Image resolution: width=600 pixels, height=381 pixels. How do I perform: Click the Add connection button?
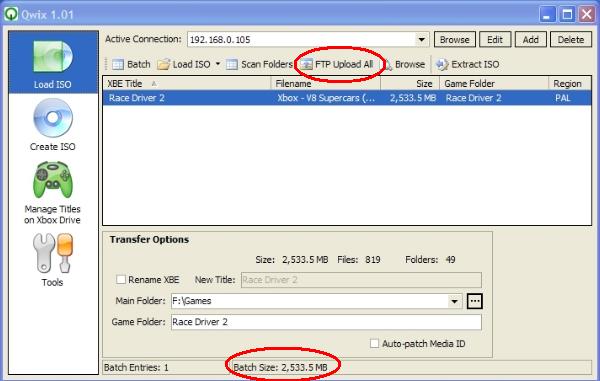pos(531,39)
